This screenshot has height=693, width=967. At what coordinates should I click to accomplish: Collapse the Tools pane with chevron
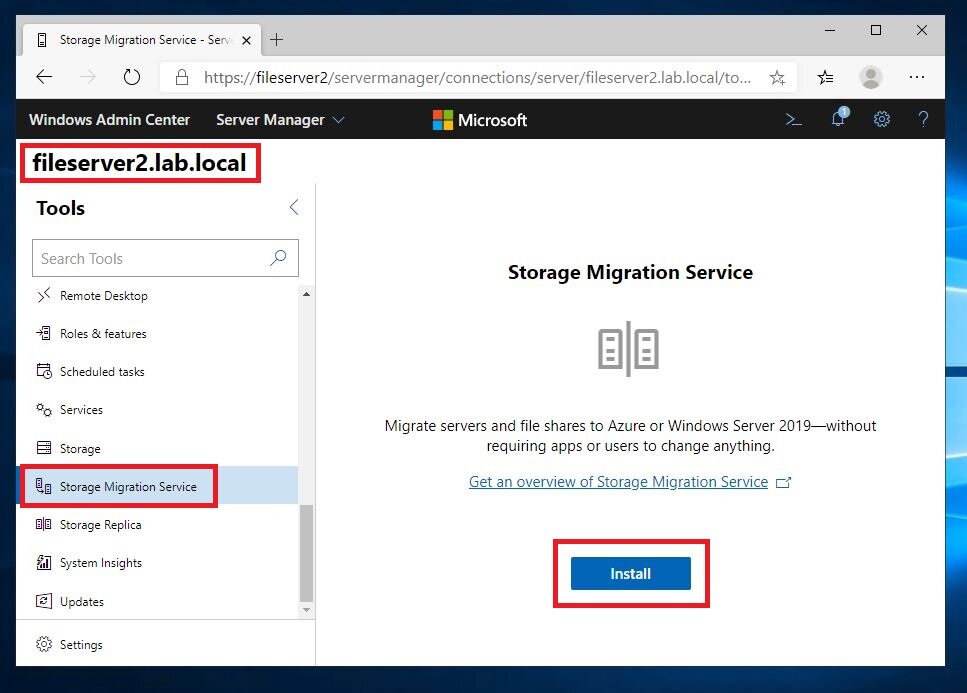pos(294,207)
